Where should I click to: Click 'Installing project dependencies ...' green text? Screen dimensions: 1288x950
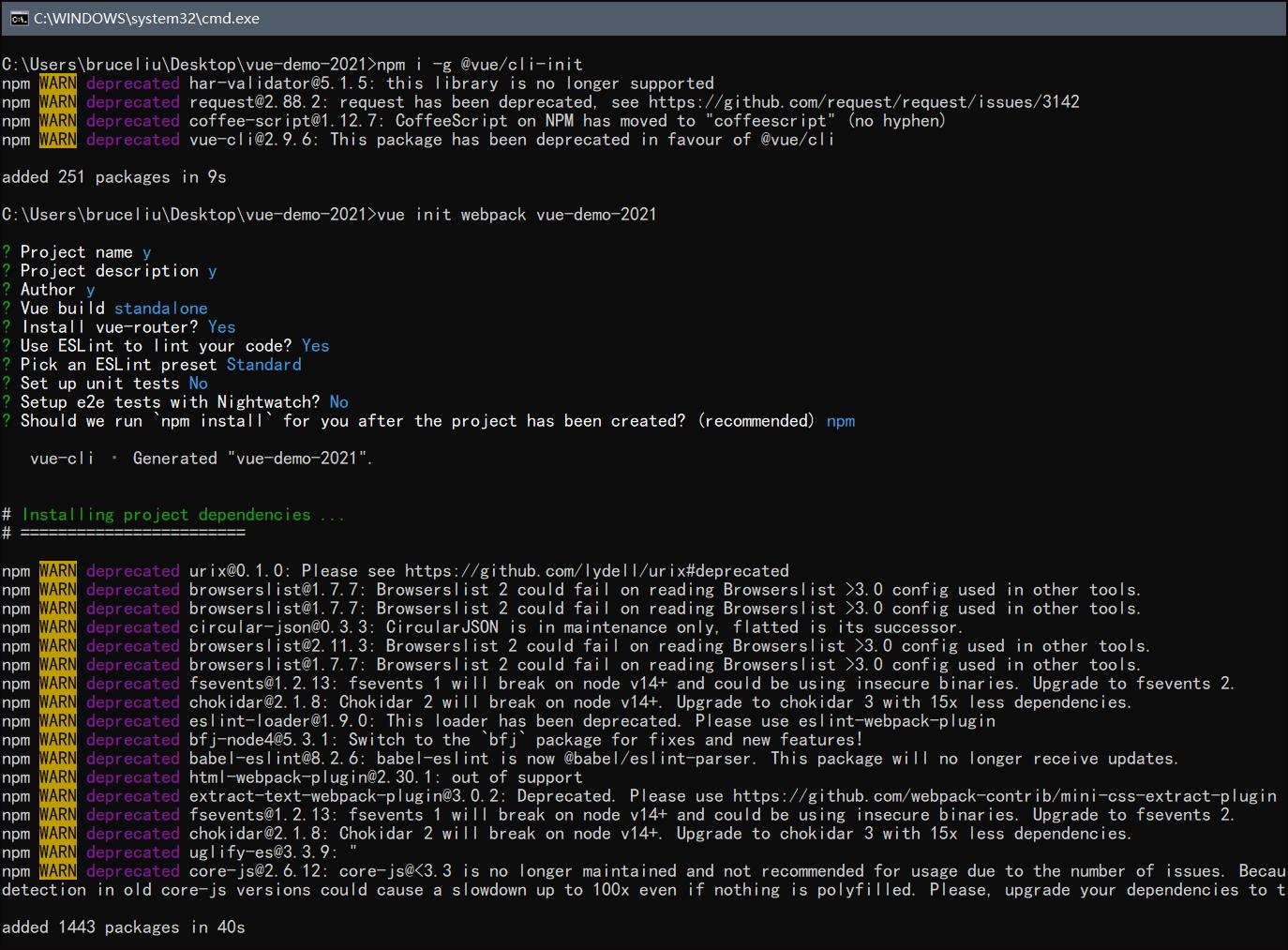pos(183,515)
